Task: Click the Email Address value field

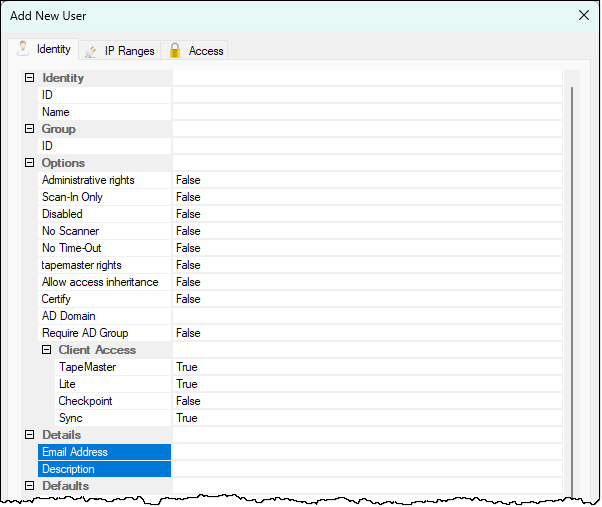Action: coord(366,452)
